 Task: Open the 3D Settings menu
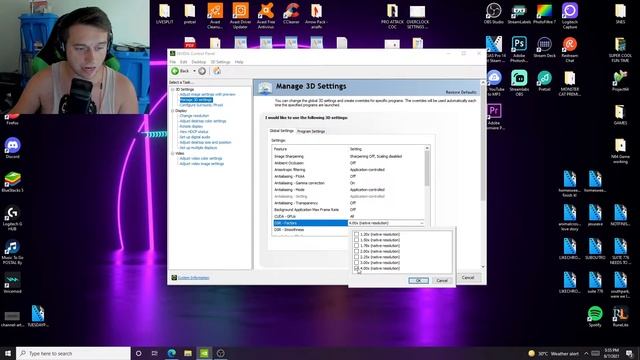pos(220,62)
